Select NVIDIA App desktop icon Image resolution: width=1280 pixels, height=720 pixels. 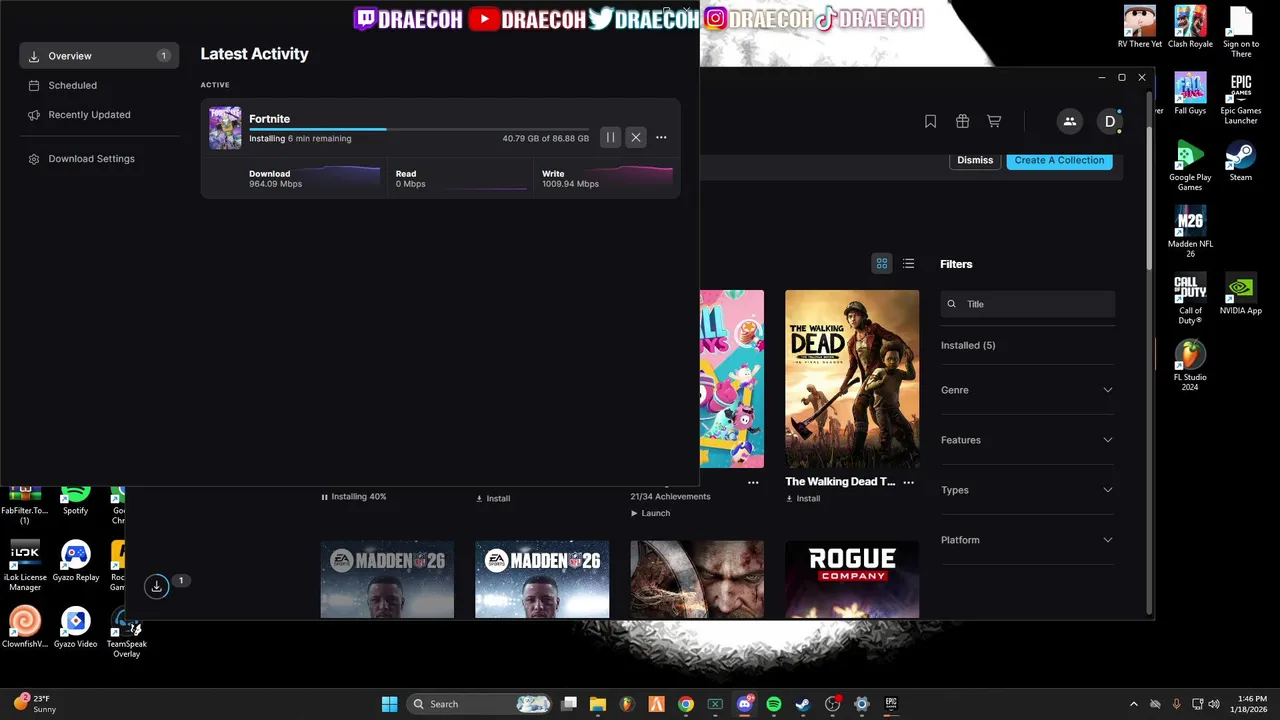tap(1241, 295)
